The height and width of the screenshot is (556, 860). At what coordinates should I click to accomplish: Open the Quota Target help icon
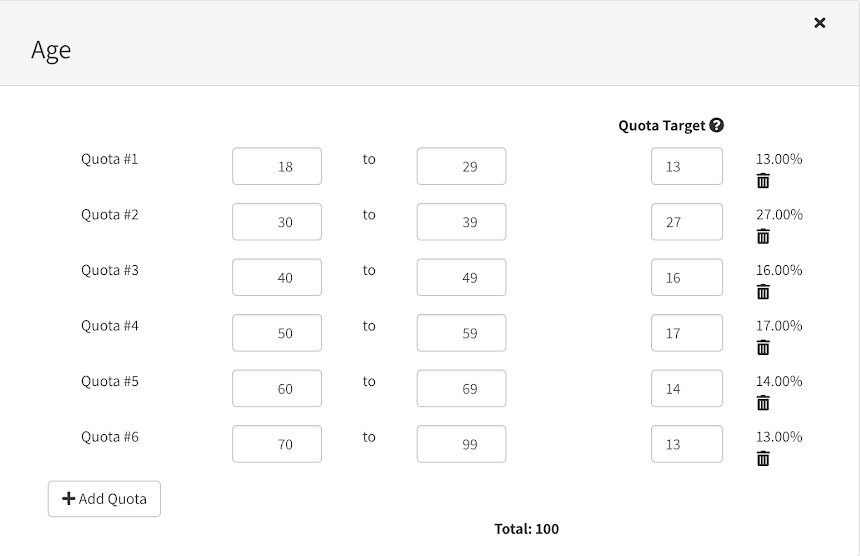(x=716, y=126)
